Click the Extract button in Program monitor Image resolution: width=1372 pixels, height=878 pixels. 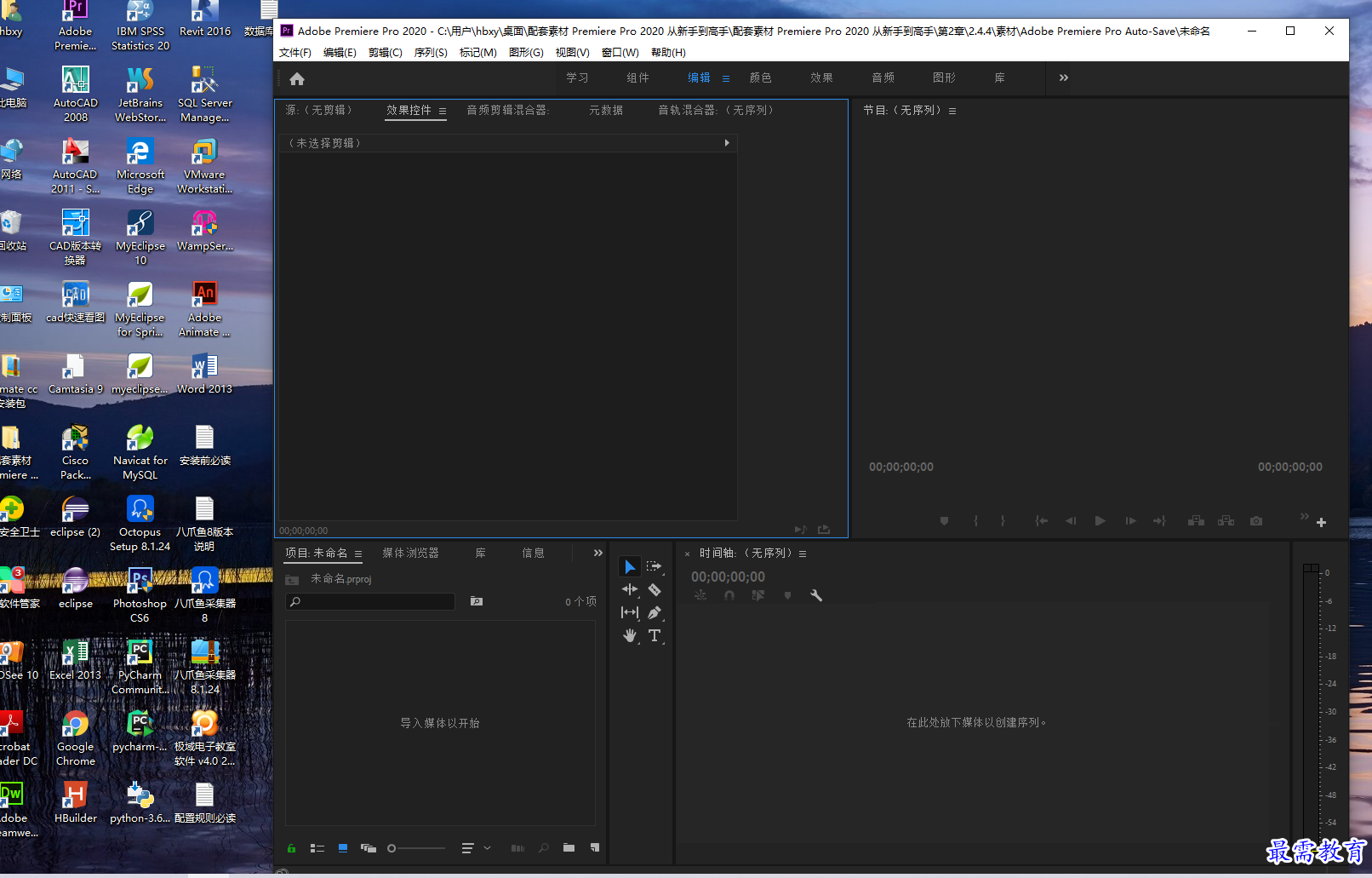[x=1226, y=521]
